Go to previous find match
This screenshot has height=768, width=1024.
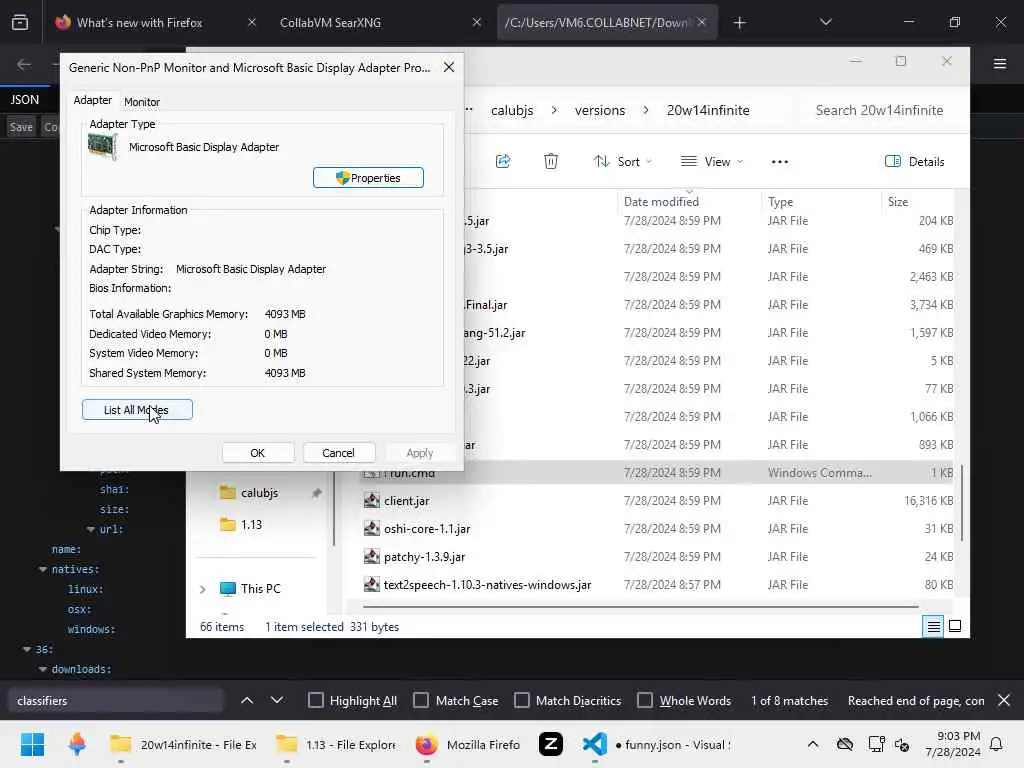[247, 701]
